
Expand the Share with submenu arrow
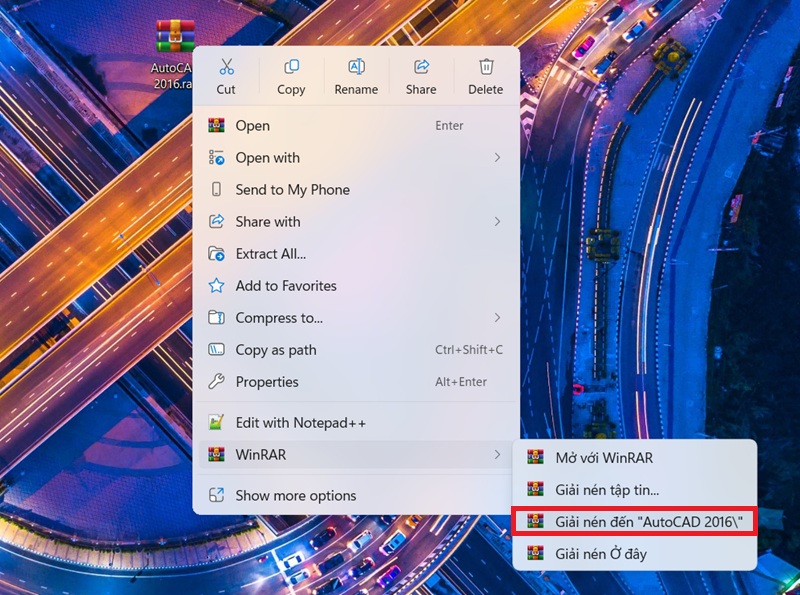tap(497, 222)
